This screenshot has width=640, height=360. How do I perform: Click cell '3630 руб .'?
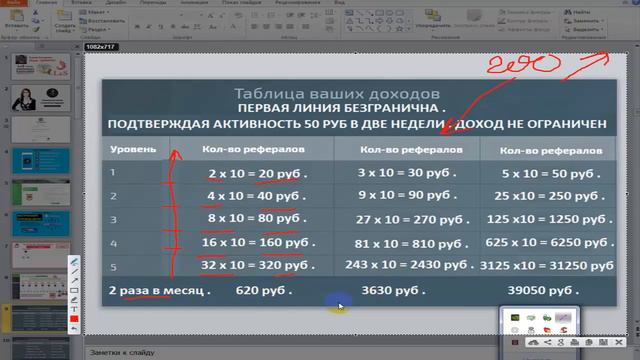click(393, 291)
